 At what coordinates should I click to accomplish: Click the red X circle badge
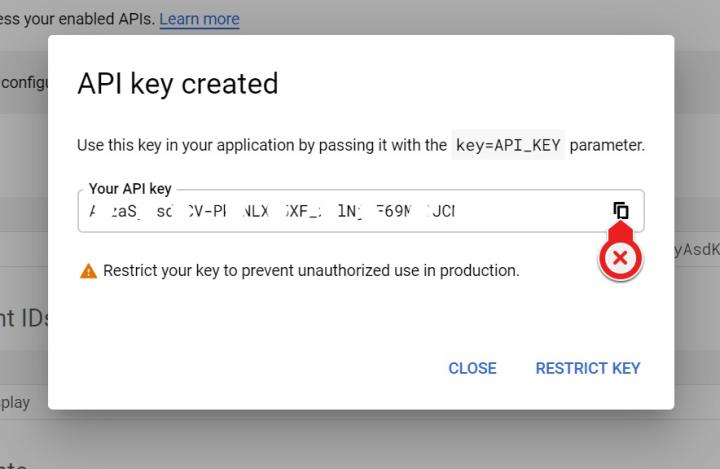coord(620,258)
